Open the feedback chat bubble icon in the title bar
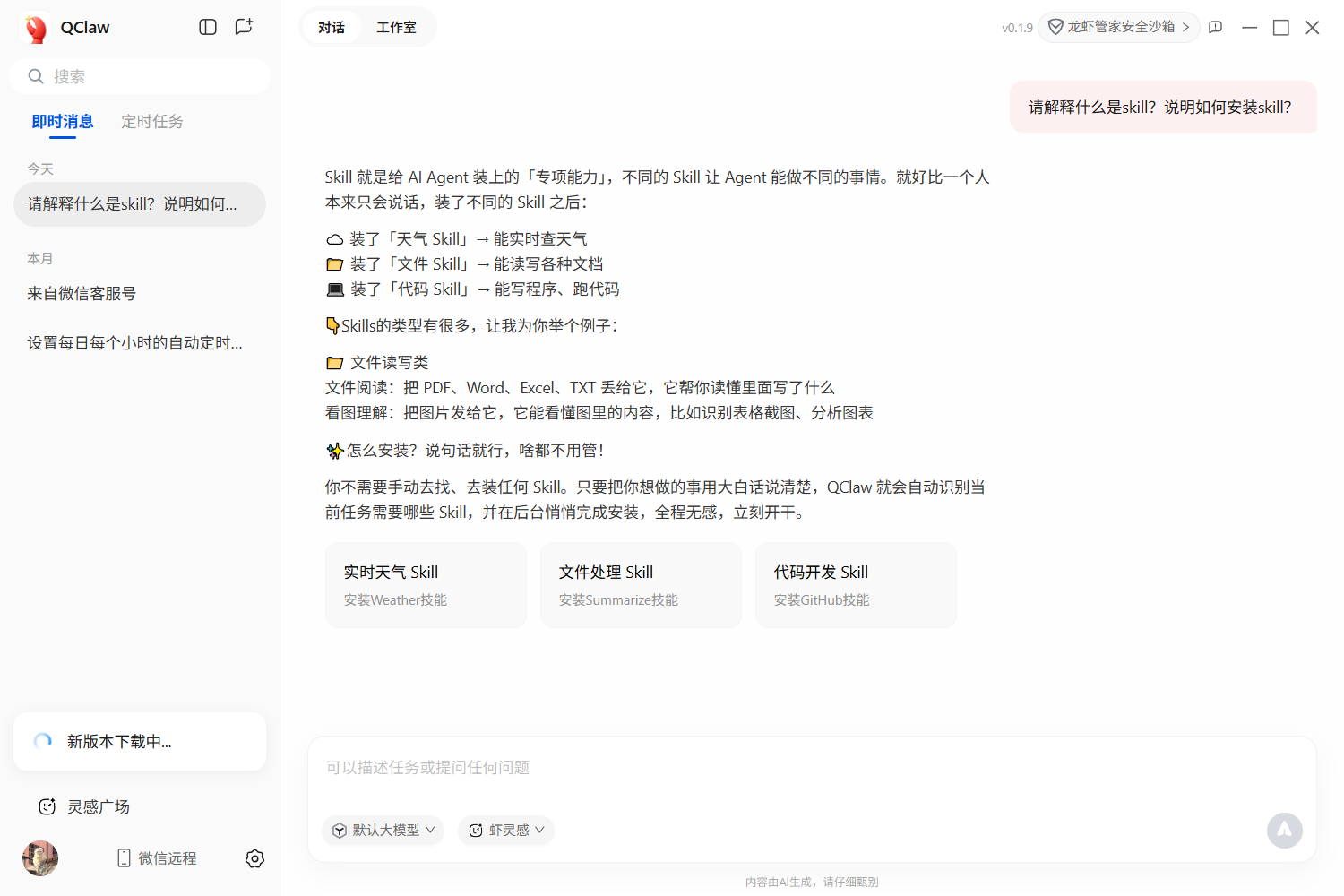1344x896 pixels. pyautogui.click(x=1216, y=27)
